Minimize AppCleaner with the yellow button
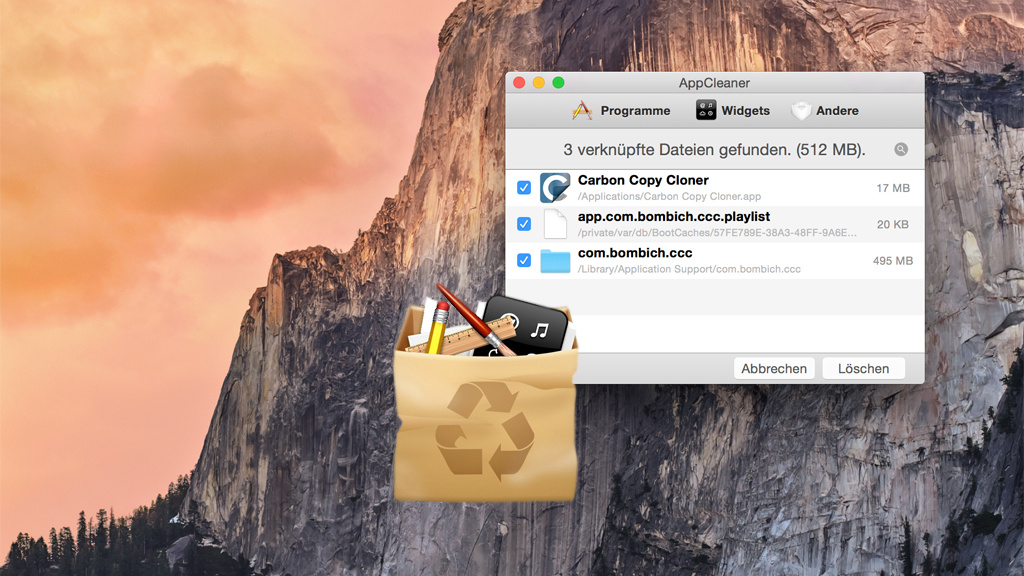This screenshot has width=1024, height=576. pyautogui.click(x=539, y=82)
